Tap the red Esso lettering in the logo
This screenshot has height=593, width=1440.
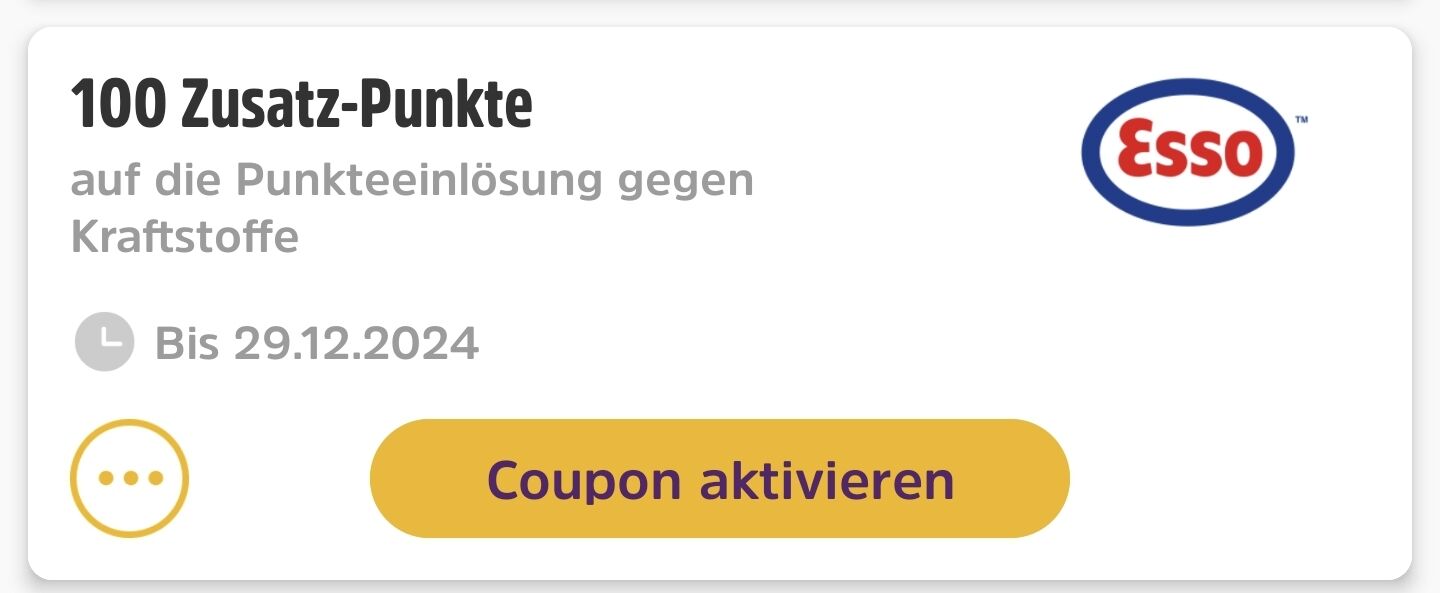(x=1188, y=152)
